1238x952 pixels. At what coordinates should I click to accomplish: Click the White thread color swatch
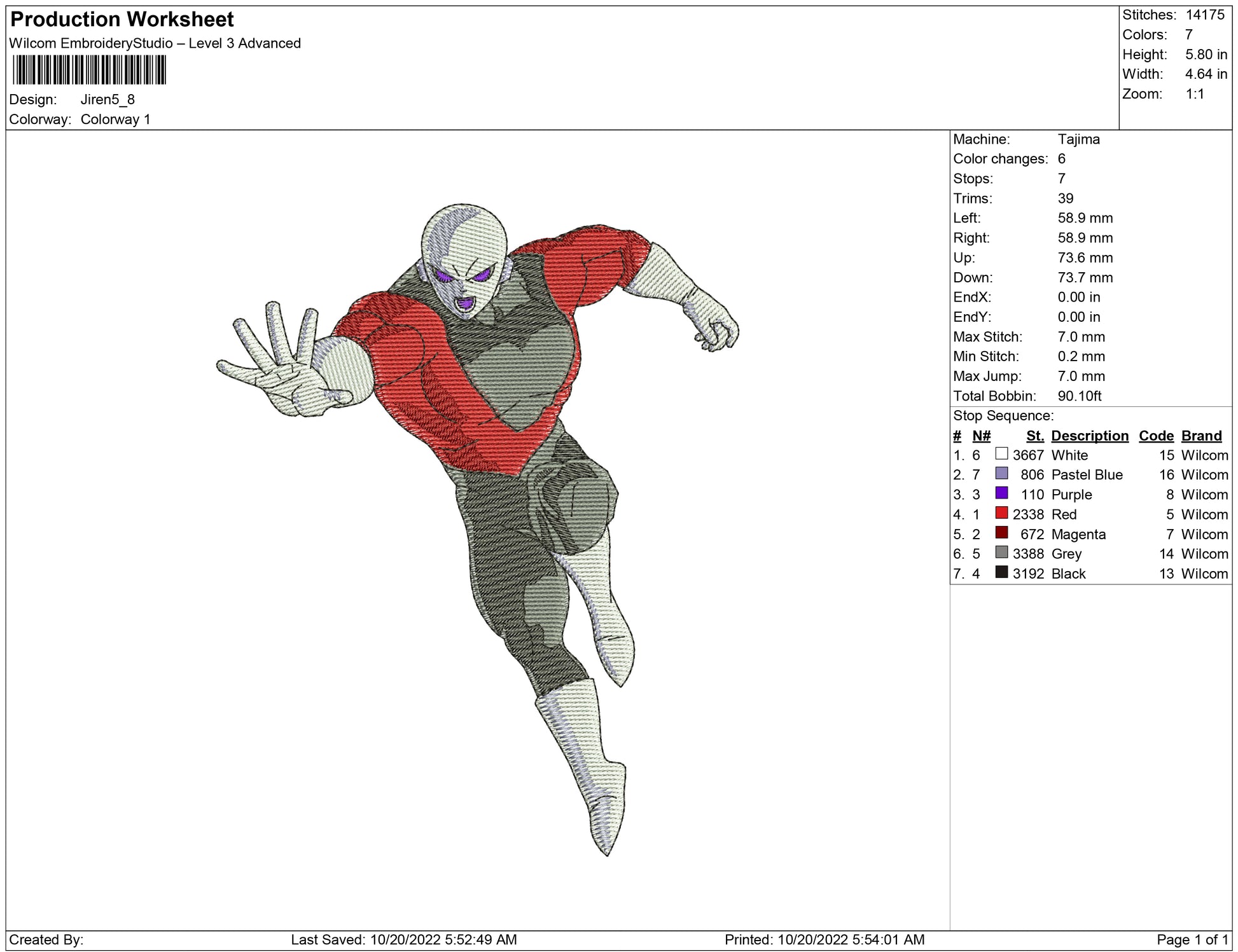(x=1001, y=454)
